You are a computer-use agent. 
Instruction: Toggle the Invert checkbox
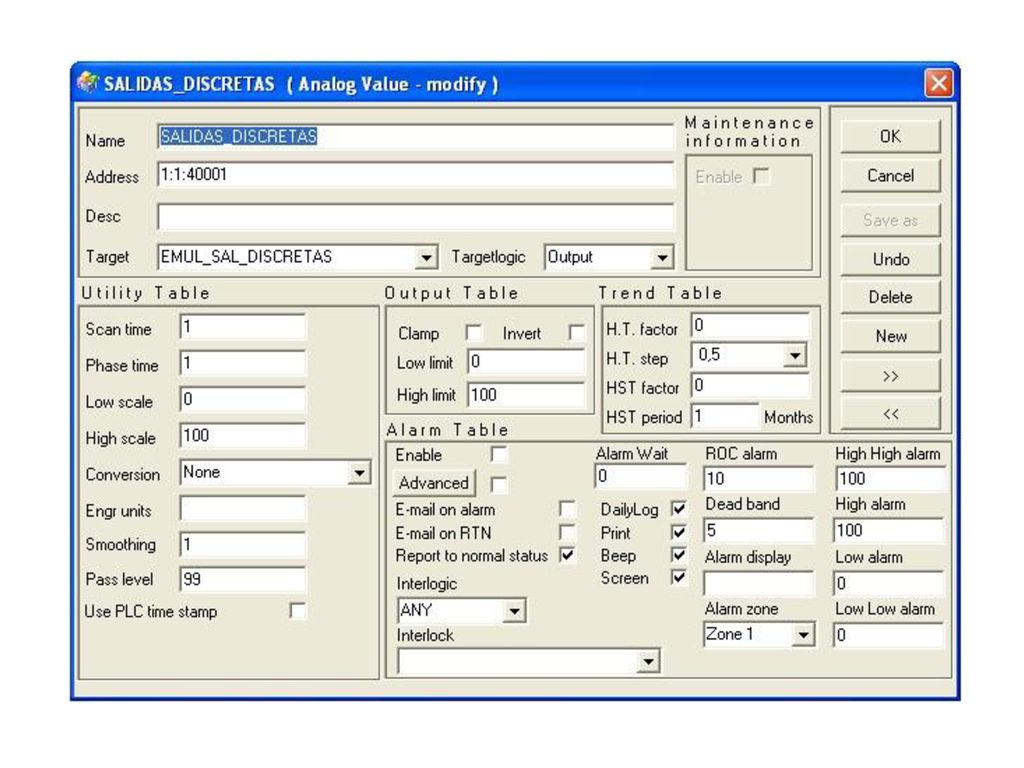576,333
